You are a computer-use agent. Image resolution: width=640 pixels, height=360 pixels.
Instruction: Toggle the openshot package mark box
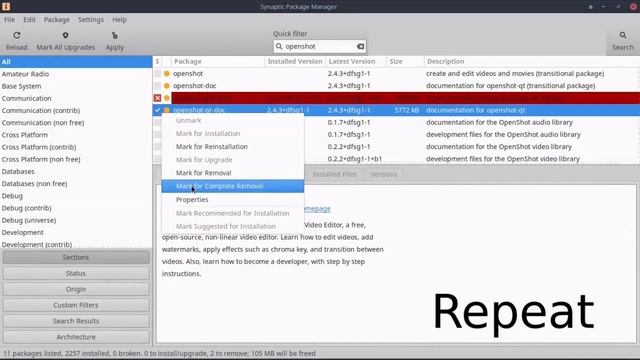[158, 74]
